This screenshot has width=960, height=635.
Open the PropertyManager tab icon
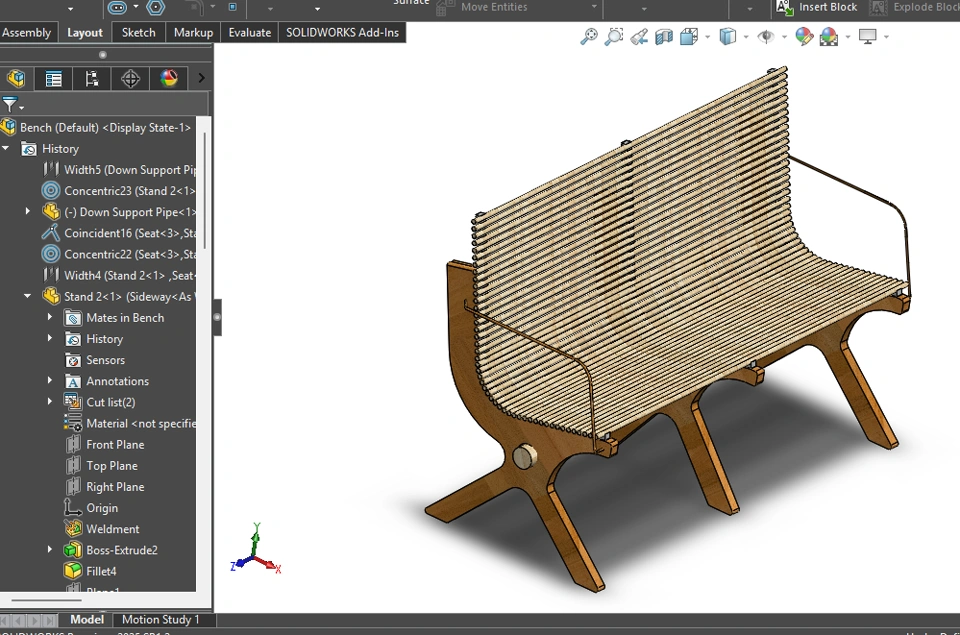click(54, 78)
